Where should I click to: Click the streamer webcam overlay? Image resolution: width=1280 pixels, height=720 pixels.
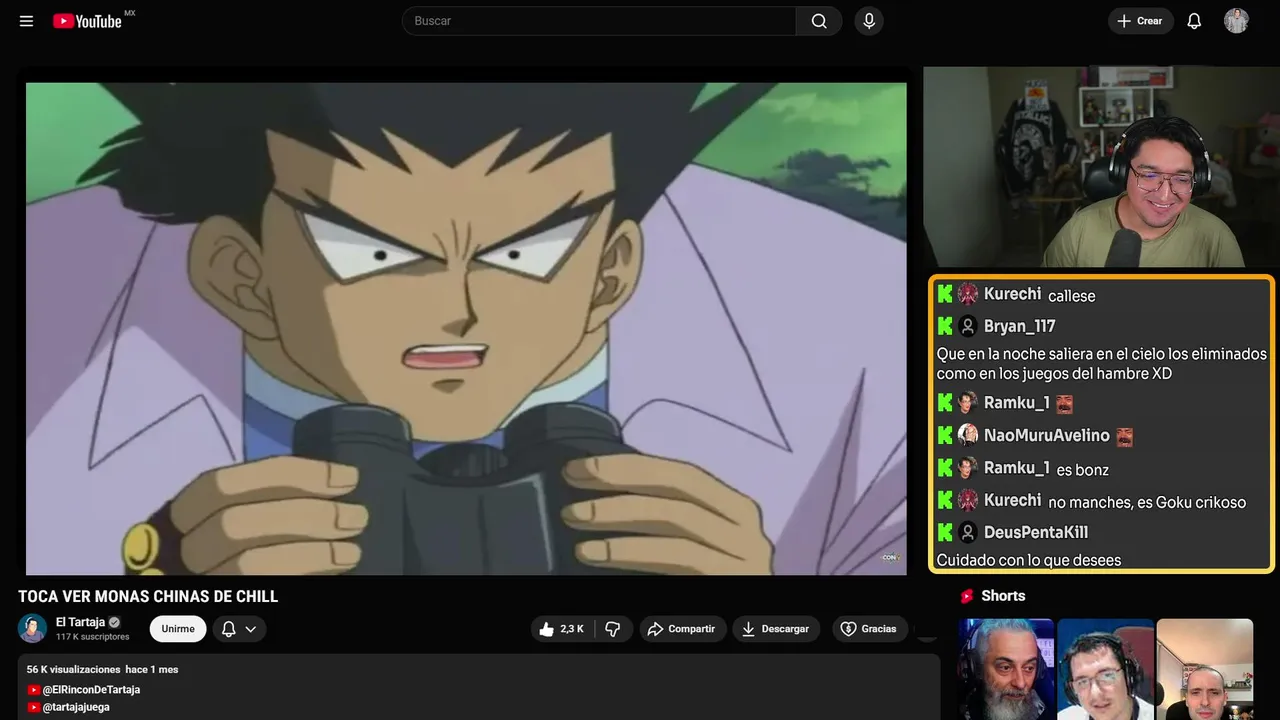(x=1101, y=167)
